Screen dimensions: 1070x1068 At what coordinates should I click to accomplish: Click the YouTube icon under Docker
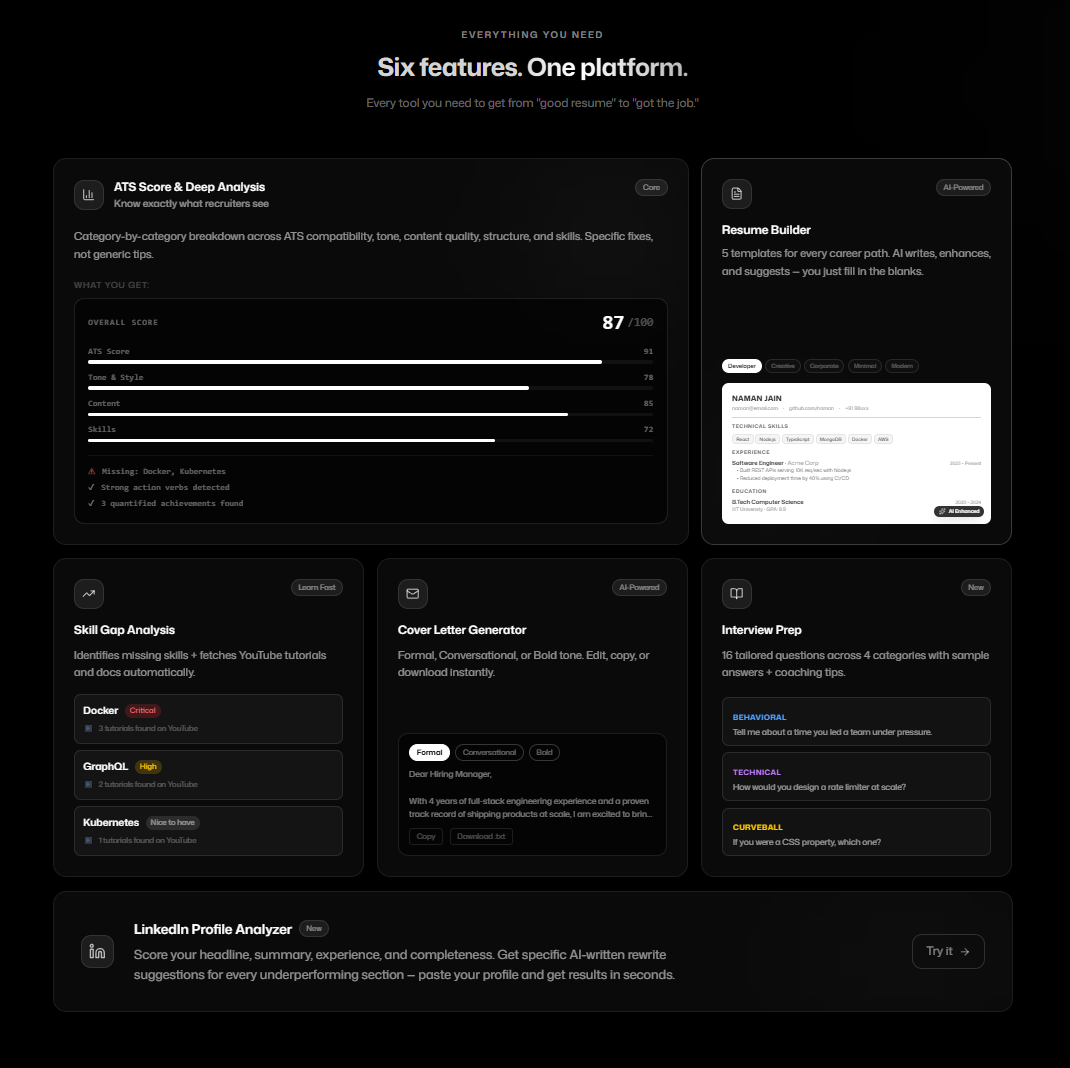click(x=89, y=729)
